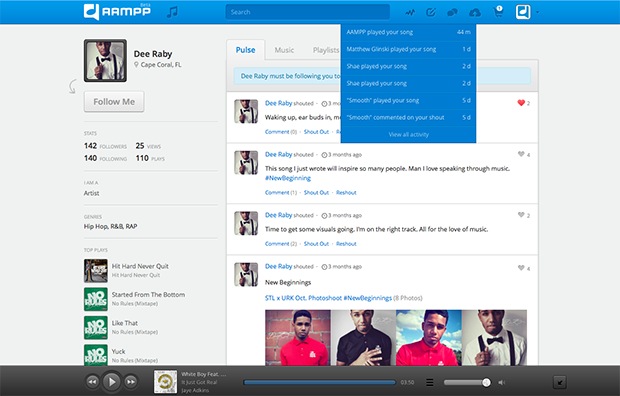The height and width of the screenshot is (396, 620).
Task: Click Shout Out under 'This song I just wrote' shout
Action: pos(316,193)
